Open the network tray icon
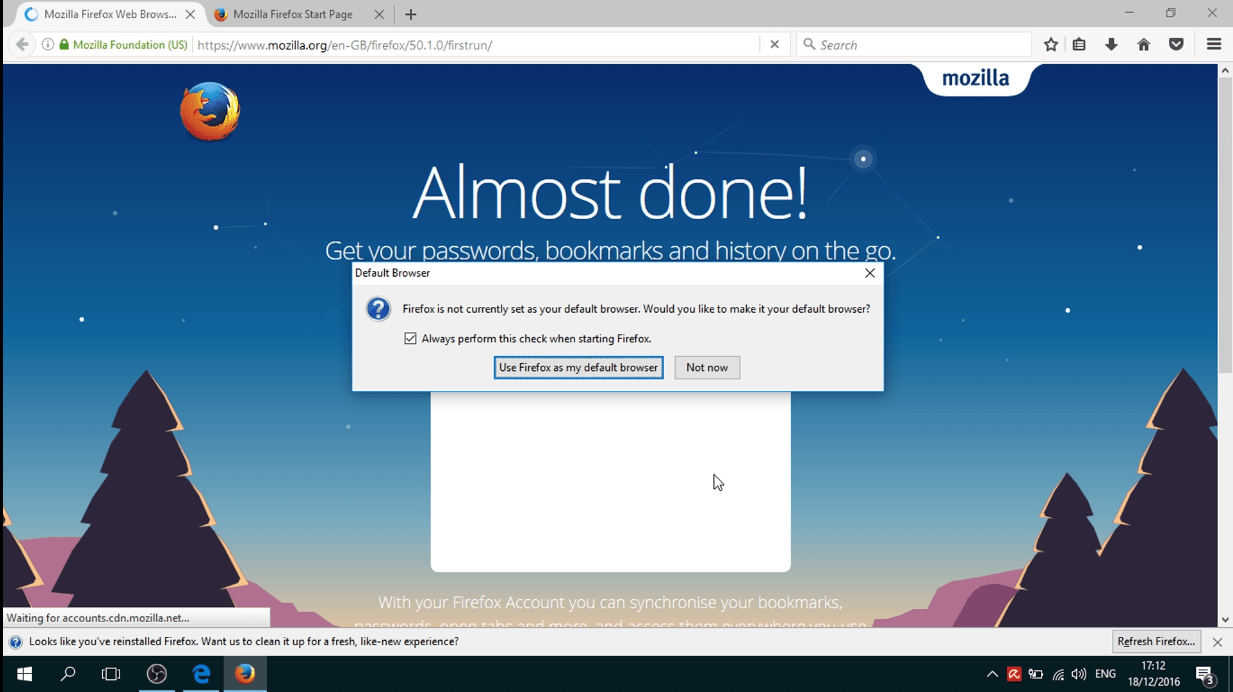This screenshot has width=1233, height=692. click(1058, 675)
